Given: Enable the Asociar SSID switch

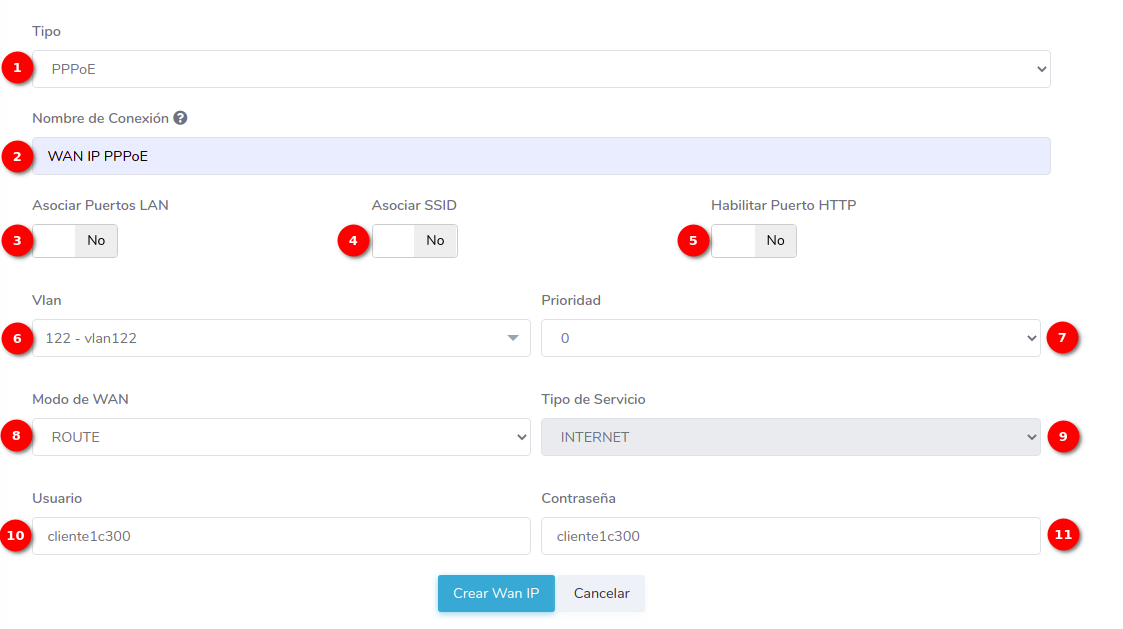Looking at the screenshot, I should (x=415, y=241).
